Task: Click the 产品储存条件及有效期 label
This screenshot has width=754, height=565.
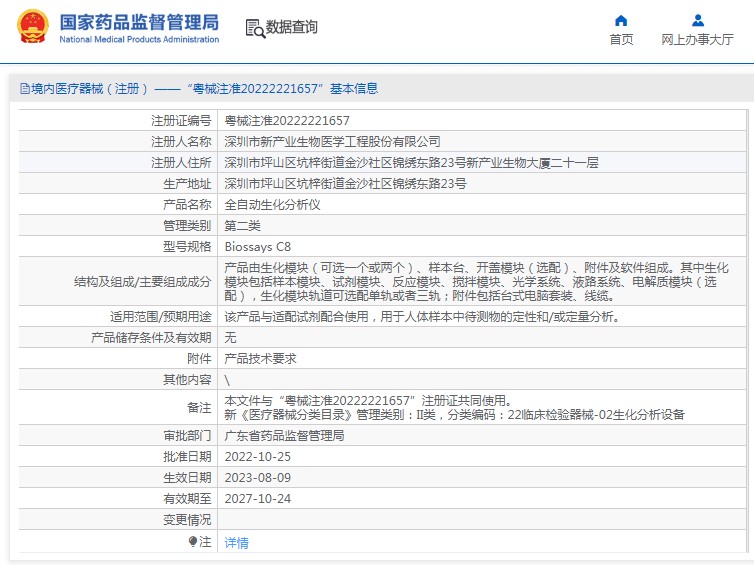Action: click(151, 338)
